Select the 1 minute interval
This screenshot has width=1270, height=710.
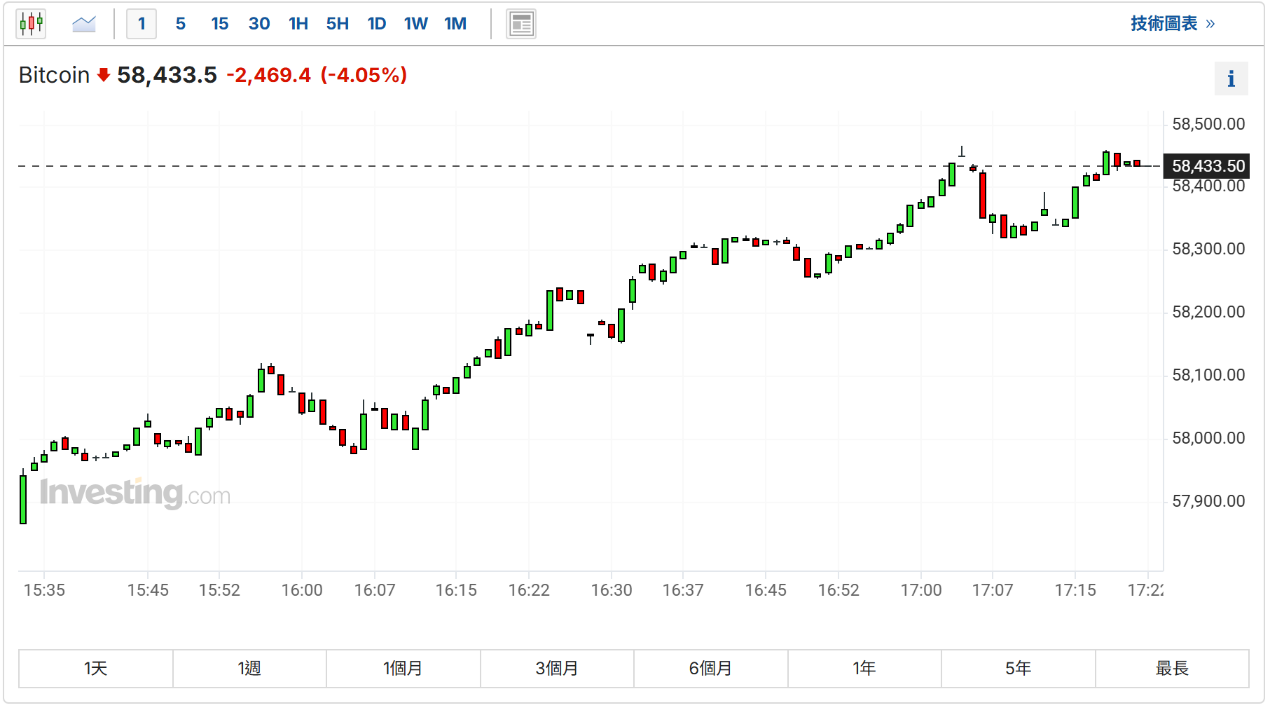pyautogui.click(x=141, y=23)
